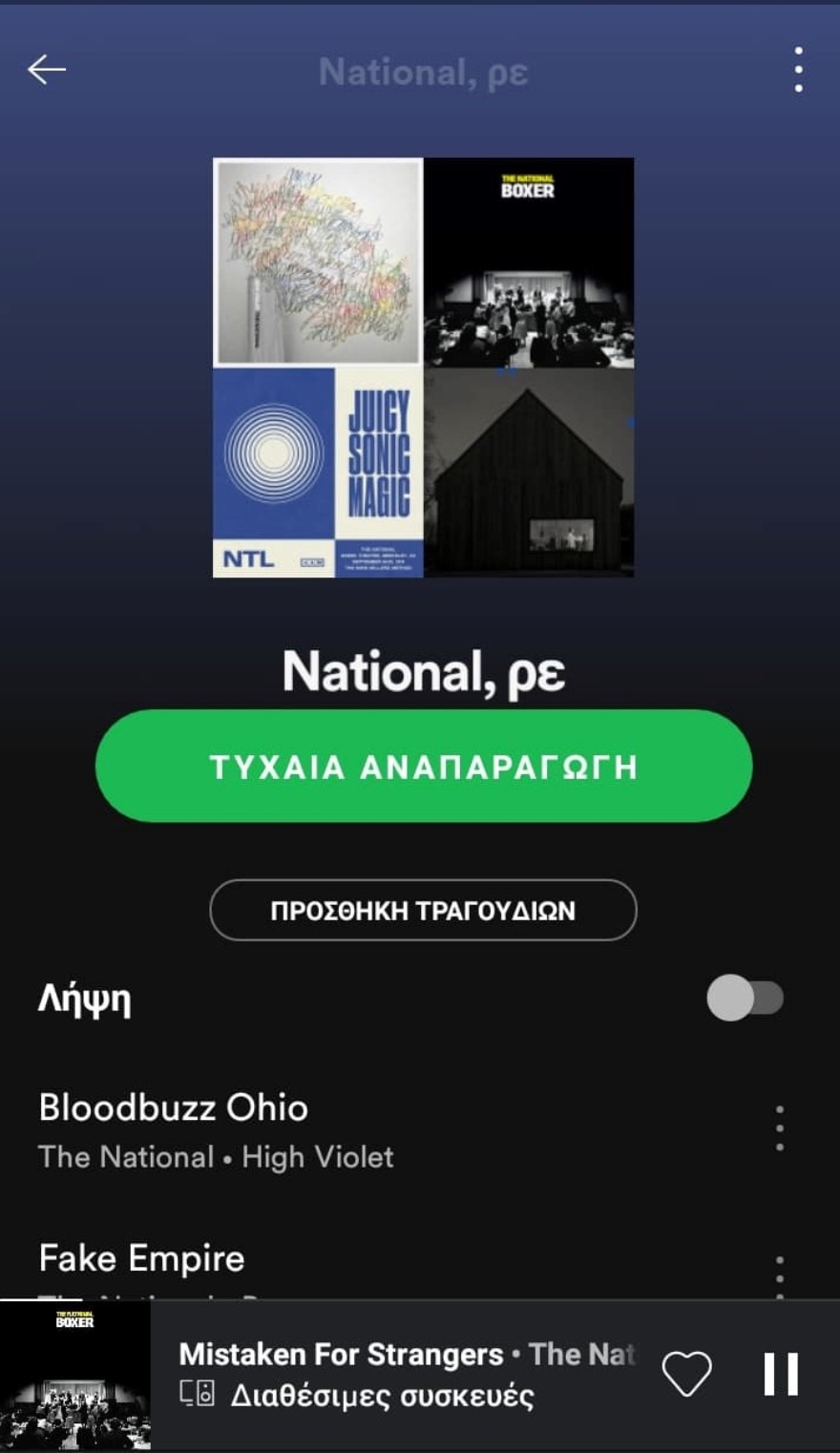The image size is (840, 1453).
Task: Open options for Bloodbuzz Ohio track
Action: 780,1128
